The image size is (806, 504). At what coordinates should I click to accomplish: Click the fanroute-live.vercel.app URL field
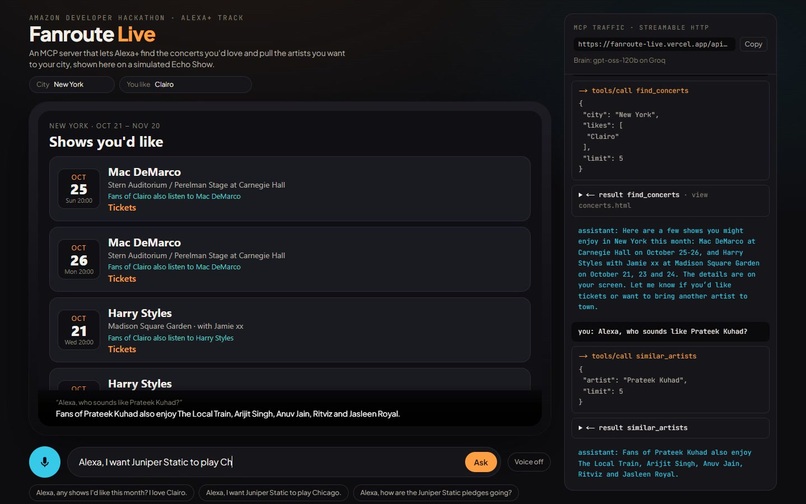[654, 44]
